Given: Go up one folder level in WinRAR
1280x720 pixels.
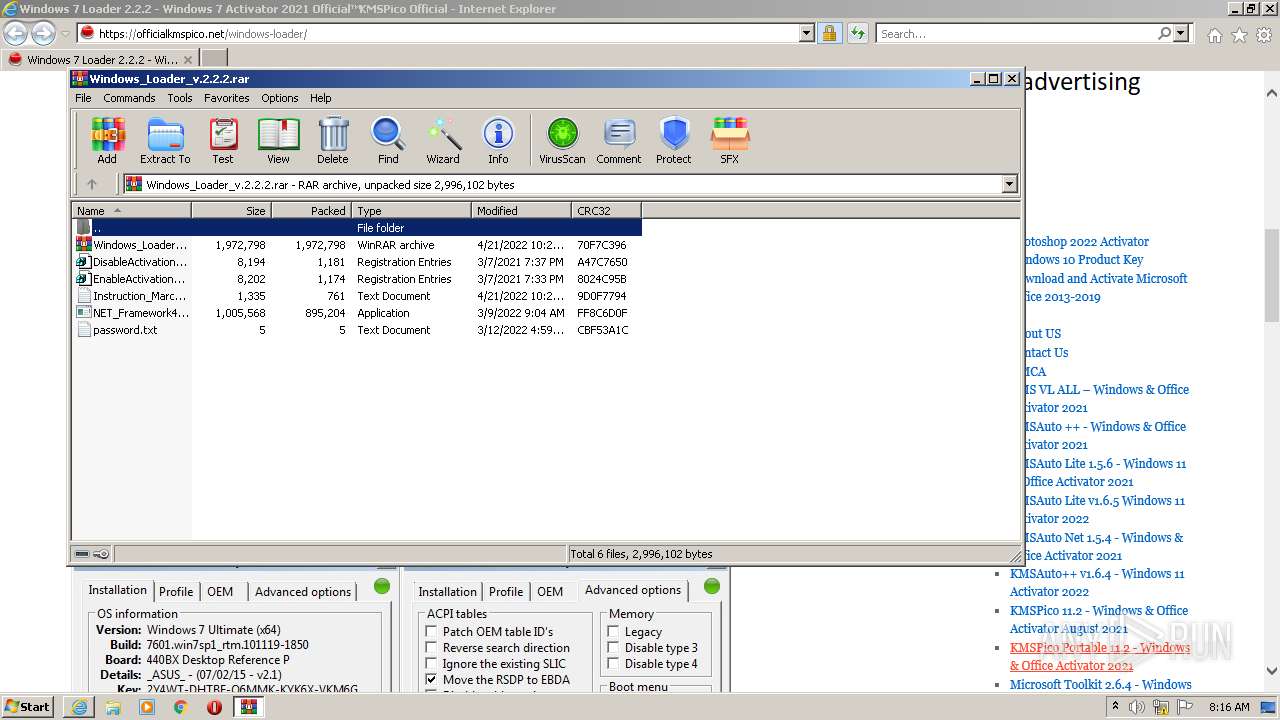Looking at the screenshot, I should pyautogui.click(x=92, y=184).
